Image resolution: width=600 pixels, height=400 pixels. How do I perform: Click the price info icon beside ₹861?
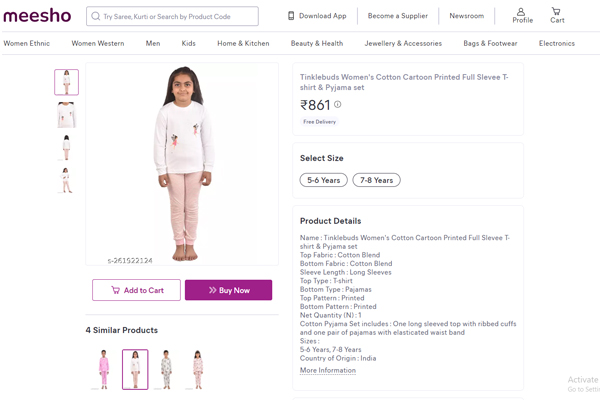(x=338, y=104)
